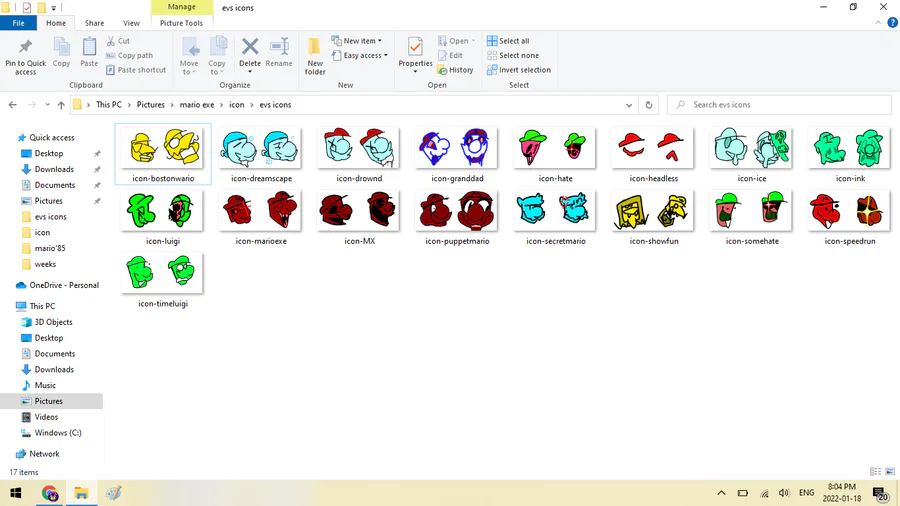Click mario exe in the breadcrumb
Image resolution: width=900 pixels, height=506 pixels.
pyautogui.click(x=197, y=104)
